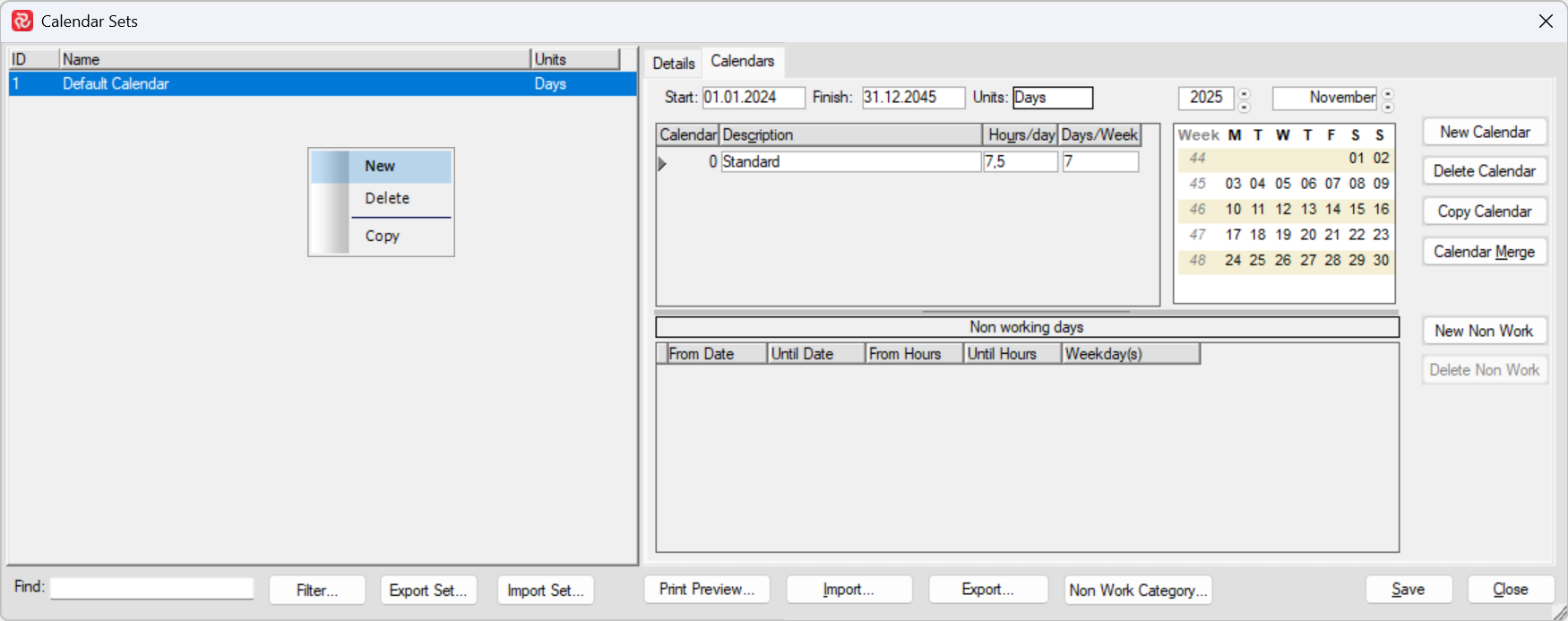Click the Save button
This screenshot has width=1568, height=621.
(1409, 590)
